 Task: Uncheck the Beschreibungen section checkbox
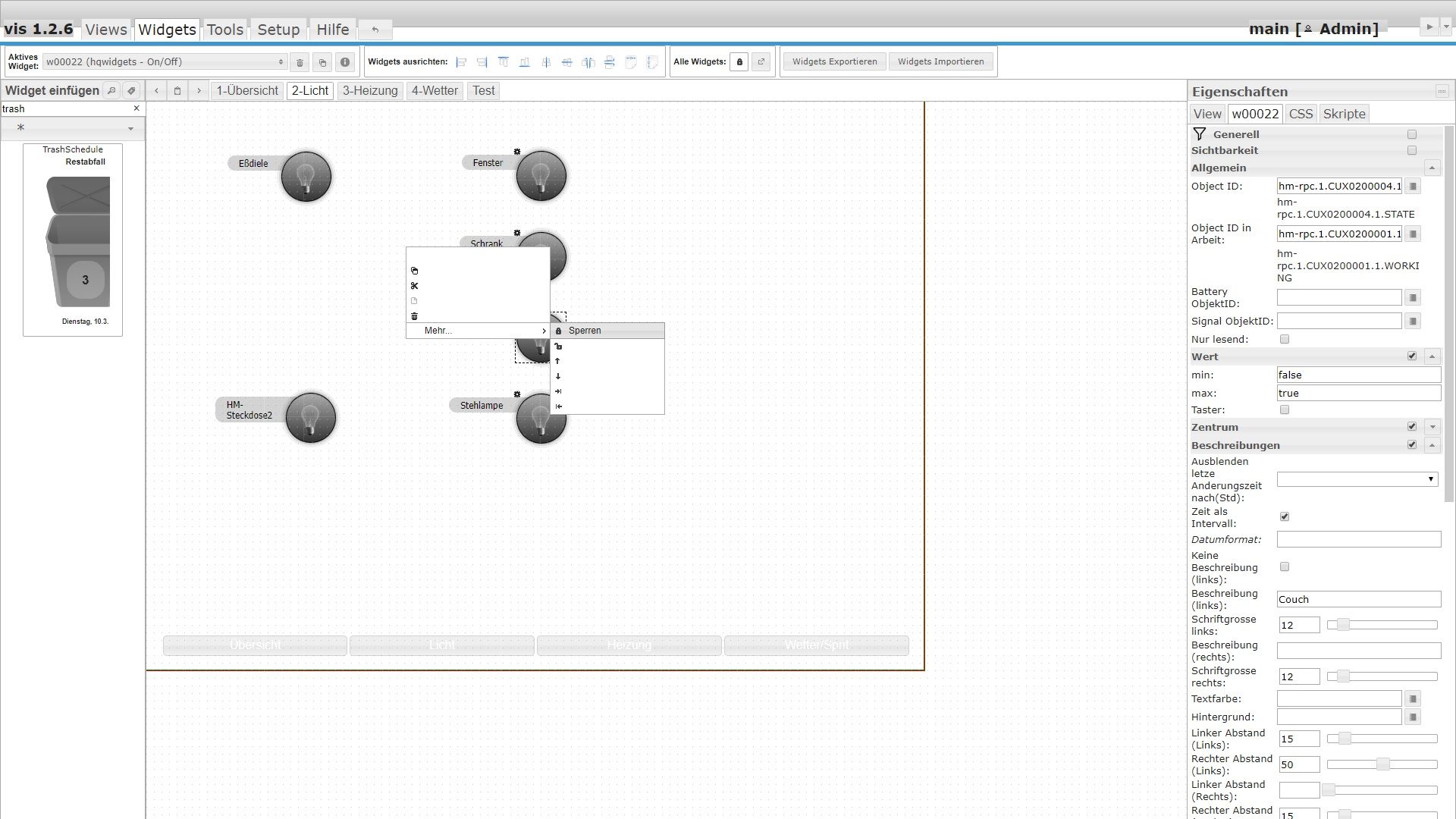click(x=1412, y=444)
